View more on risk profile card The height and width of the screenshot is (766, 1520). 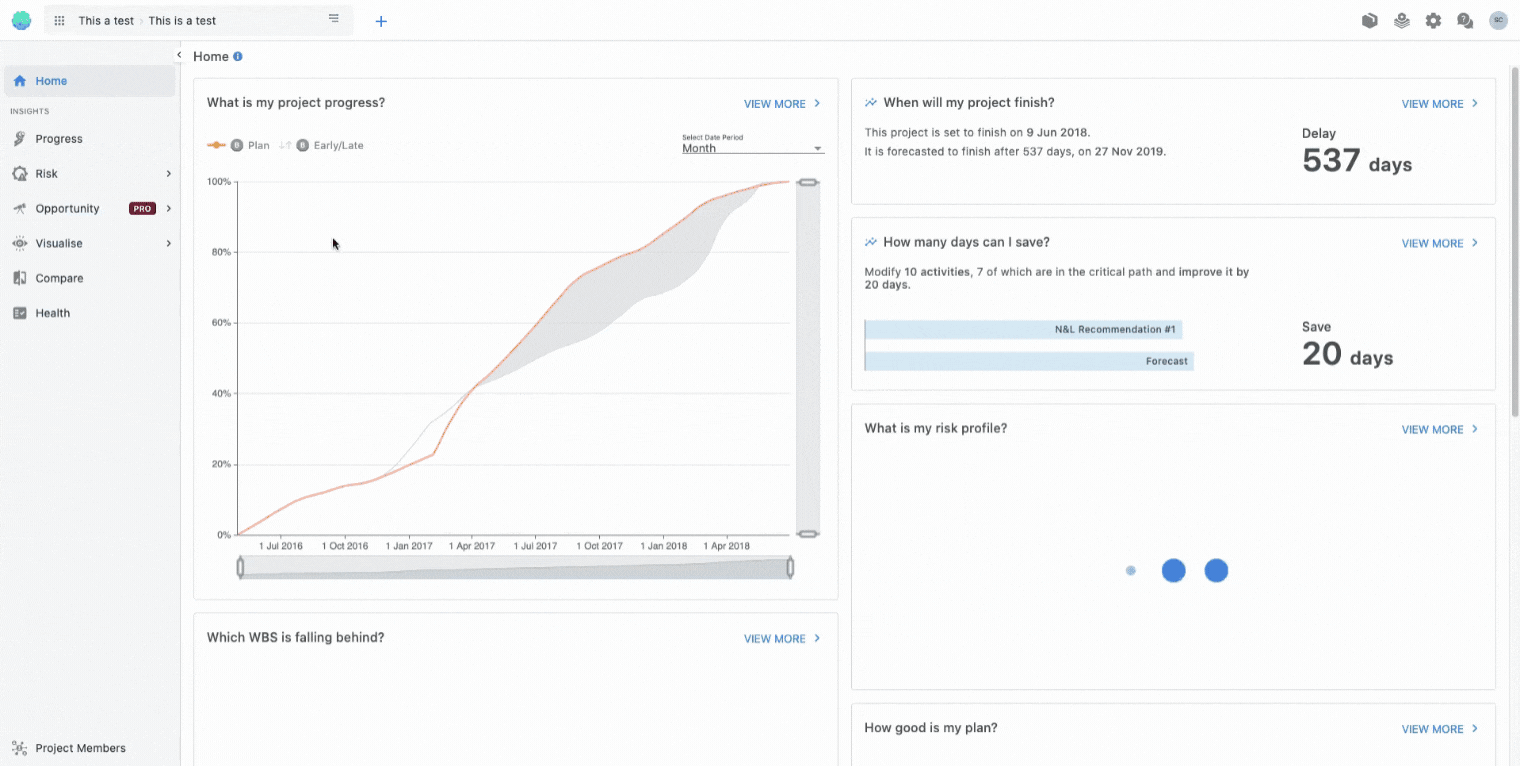point(1440,430)
